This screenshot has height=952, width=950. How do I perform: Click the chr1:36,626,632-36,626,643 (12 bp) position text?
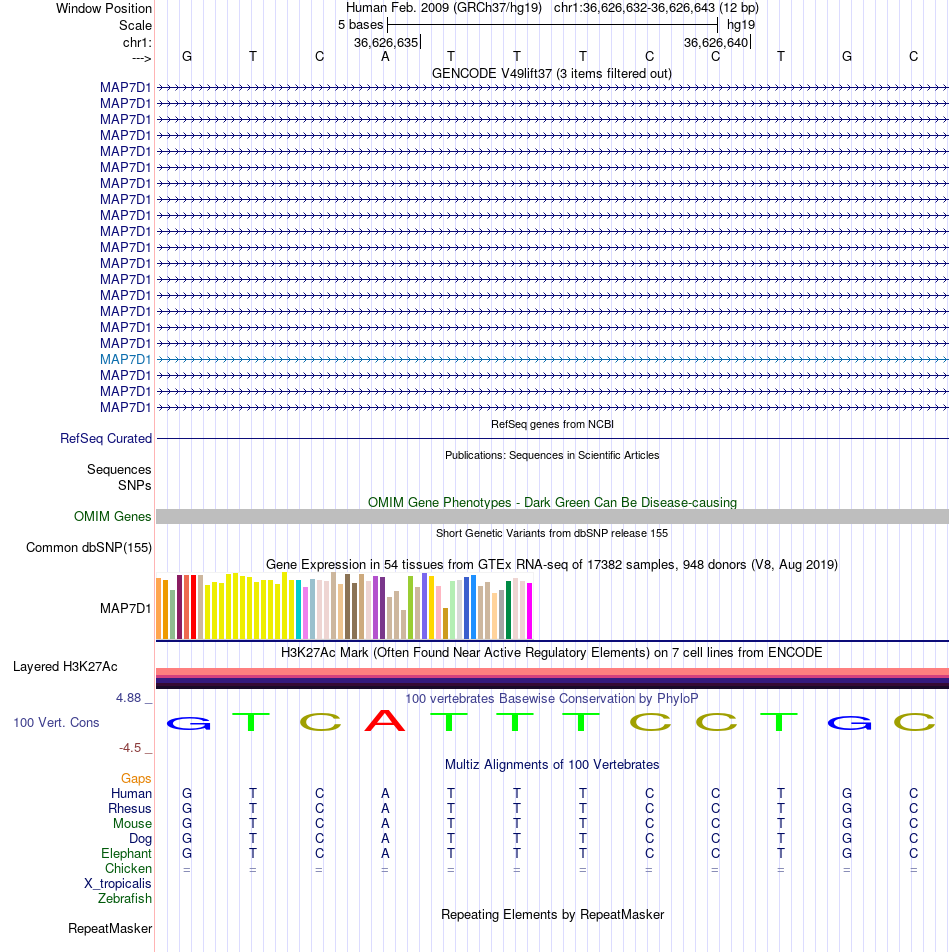tap(656, 8)
